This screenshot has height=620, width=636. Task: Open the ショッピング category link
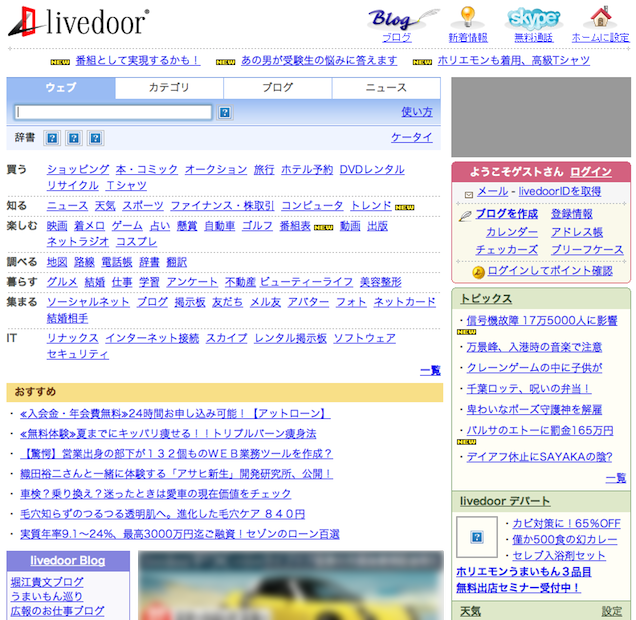[x=78, y=169]
